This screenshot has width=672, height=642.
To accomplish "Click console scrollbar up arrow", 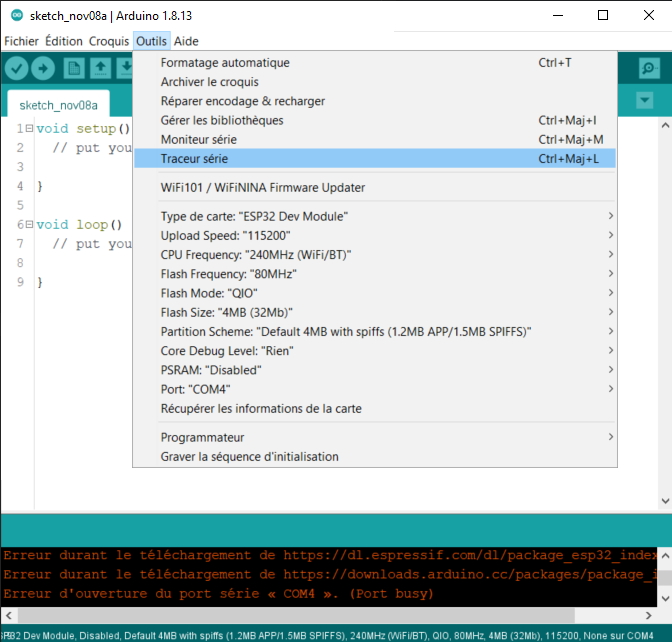I will [x=665, y=556].
